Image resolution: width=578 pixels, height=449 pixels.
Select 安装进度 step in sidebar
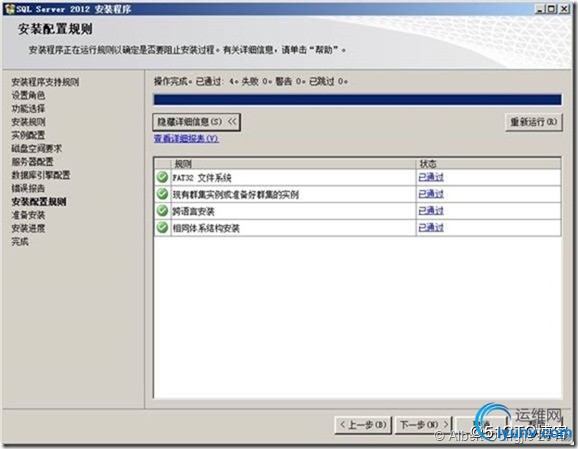[x=28, y=228]
